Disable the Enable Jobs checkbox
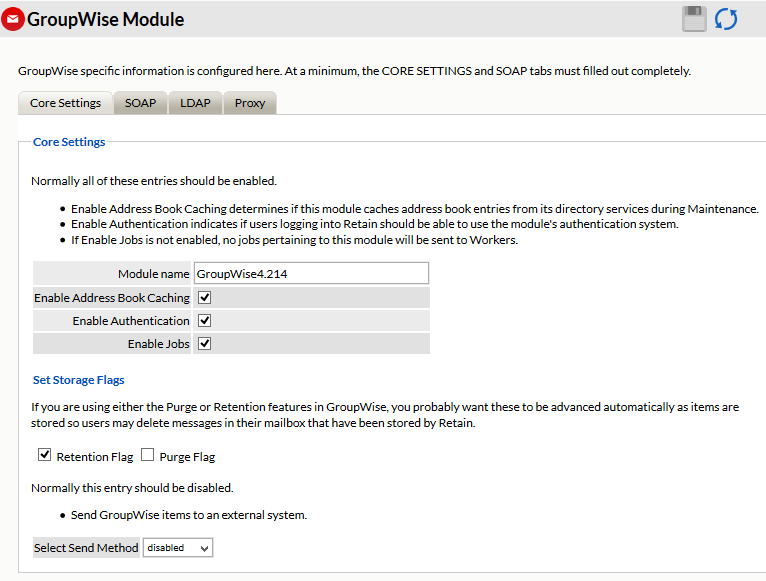The height and width of the screenshot is (581, 766). tap(204, 343)
